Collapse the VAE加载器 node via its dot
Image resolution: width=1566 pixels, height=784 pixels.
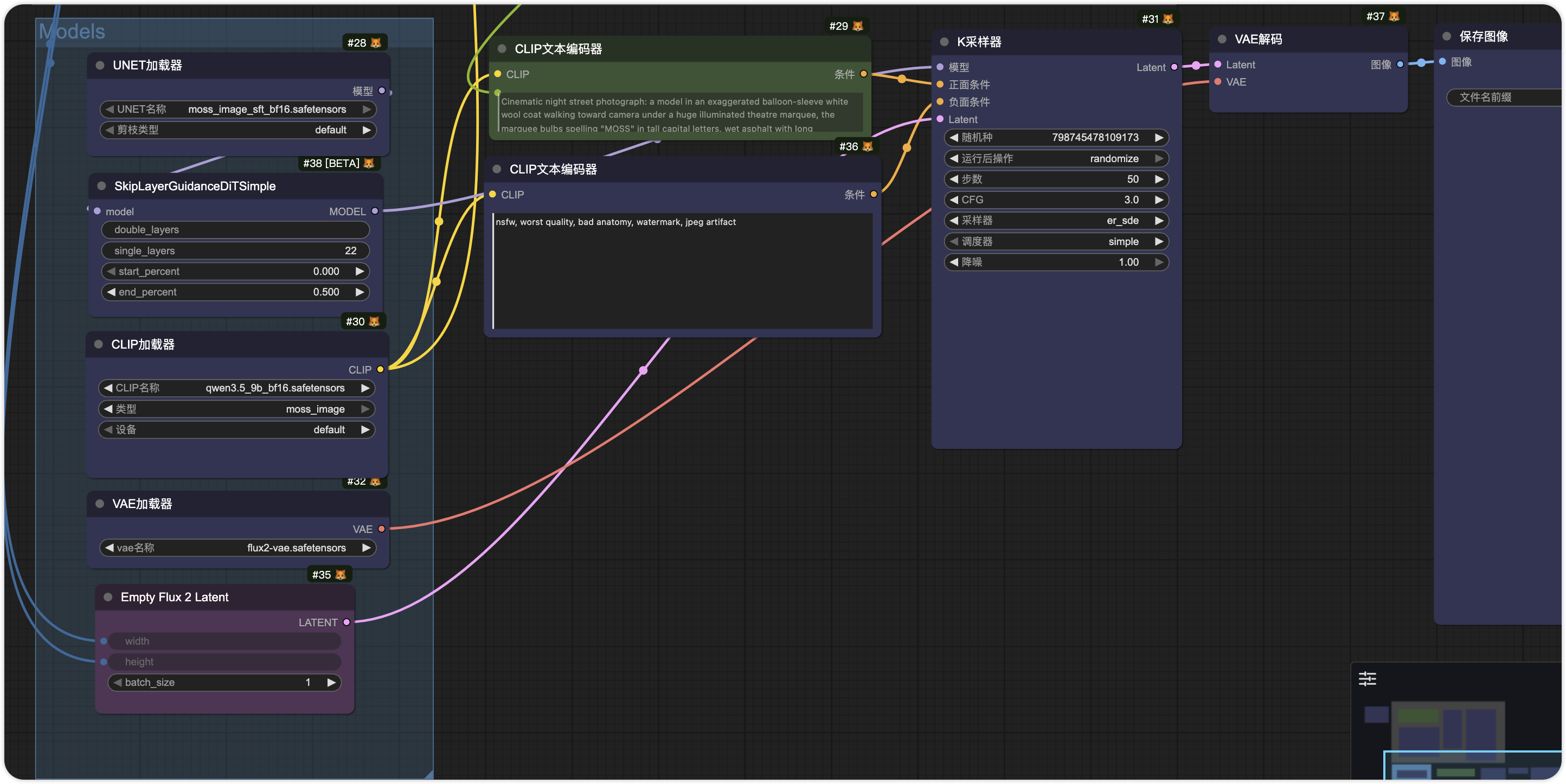pyautogui.click(x=100, y=503)
